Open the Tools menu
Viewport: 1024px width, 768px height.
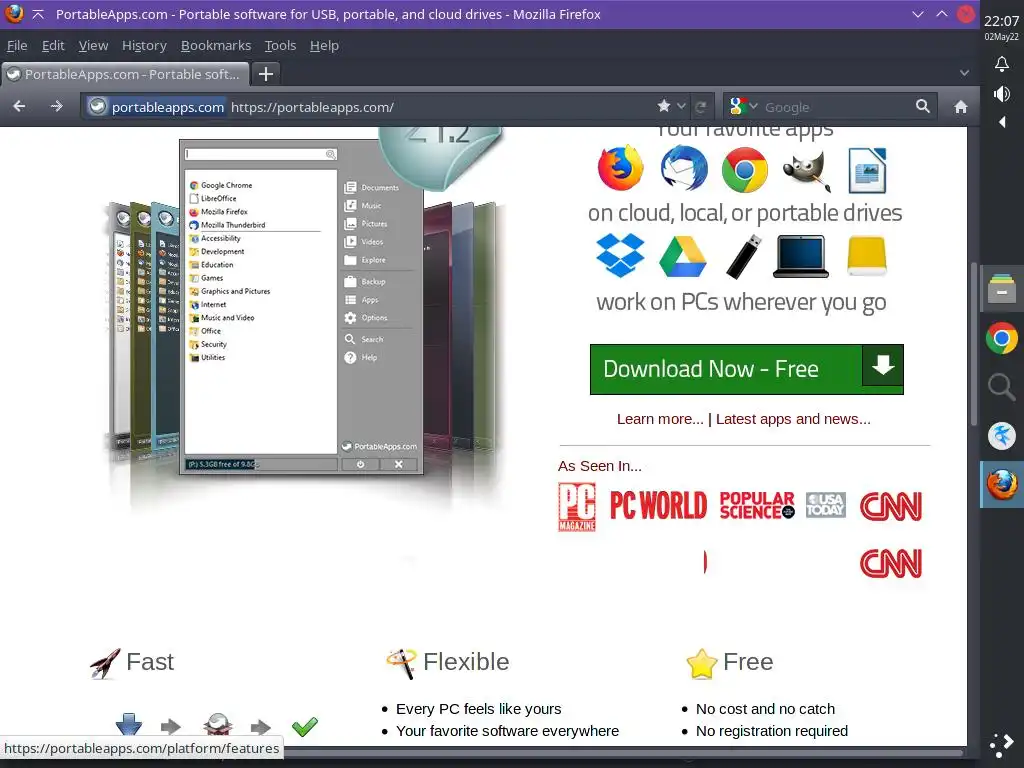(x=280, y=46)
